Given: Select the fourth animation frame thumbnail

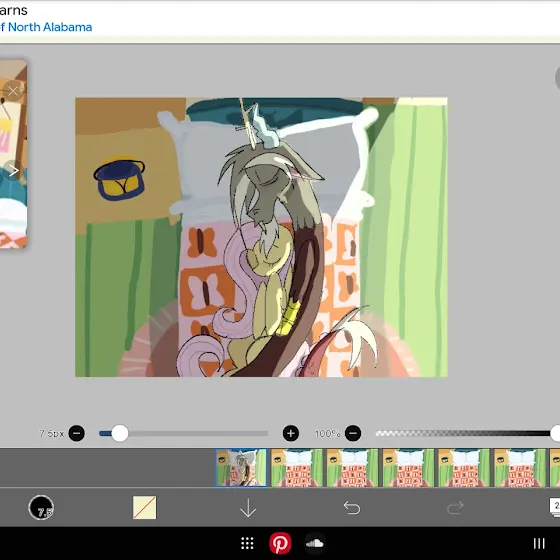Looking at the screenshot, I should [408, 468].
